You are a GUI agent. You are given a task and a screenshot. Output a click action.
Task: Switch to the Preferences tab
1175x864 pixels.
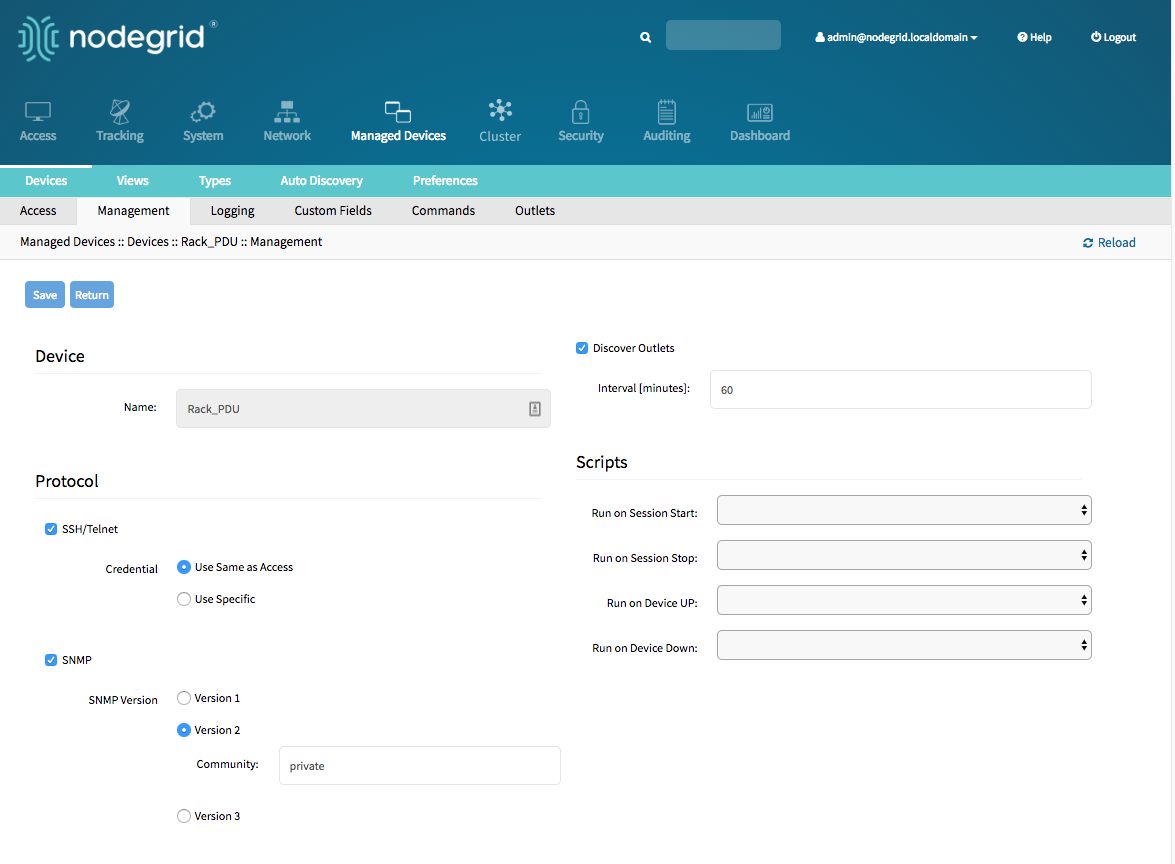[445, 181]
